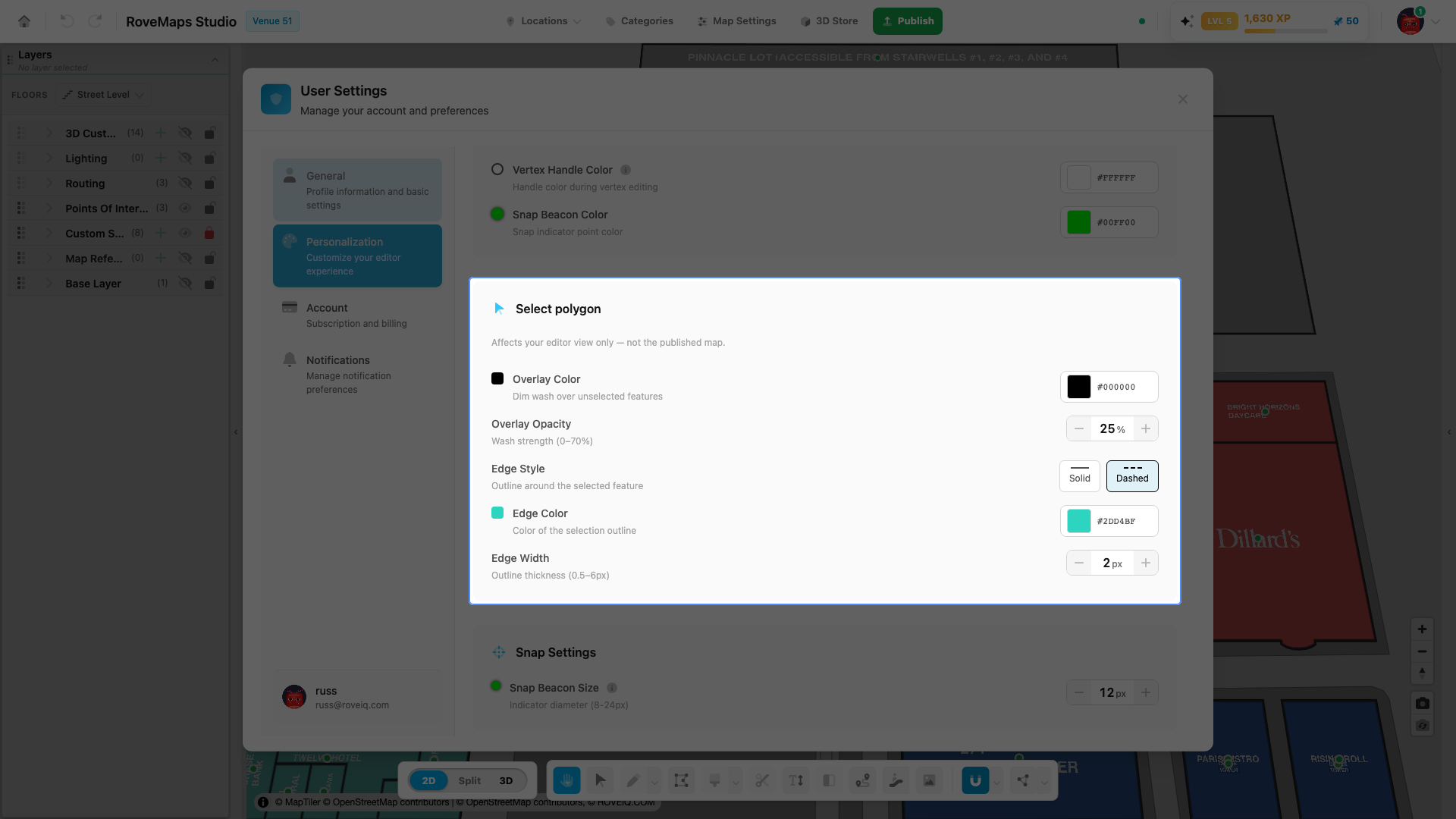Toggle the magnet snap tool
Screen dimensions: 1456x819
click(975, 780)
